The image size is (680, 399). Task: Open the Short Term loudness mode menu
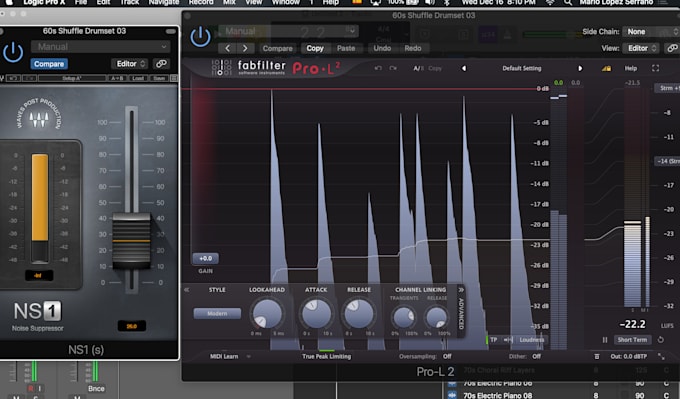[632, 340]
